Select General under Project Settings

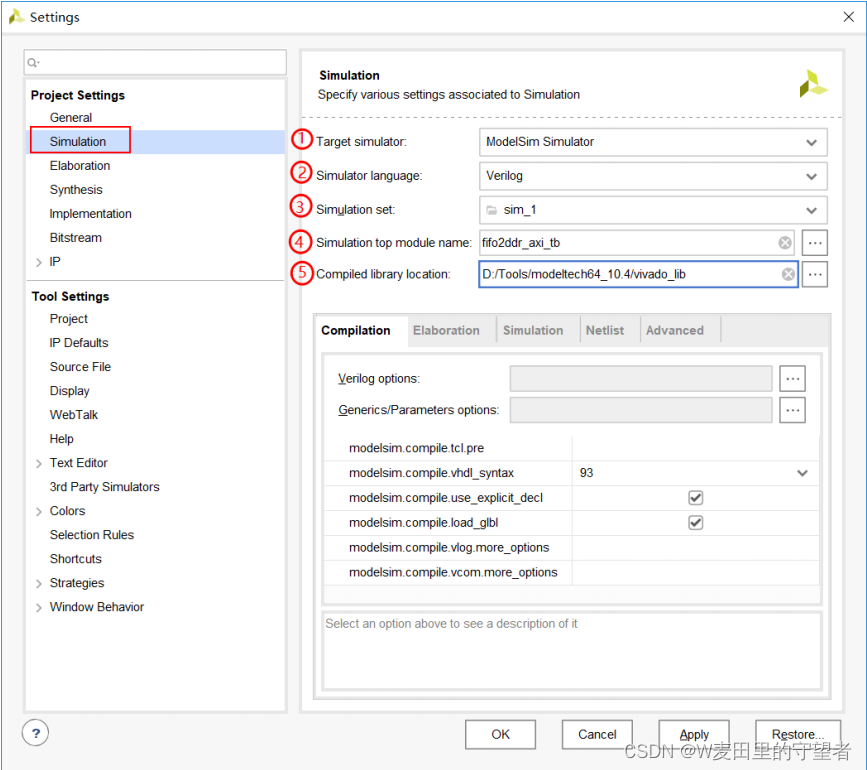tap(71, 118)
